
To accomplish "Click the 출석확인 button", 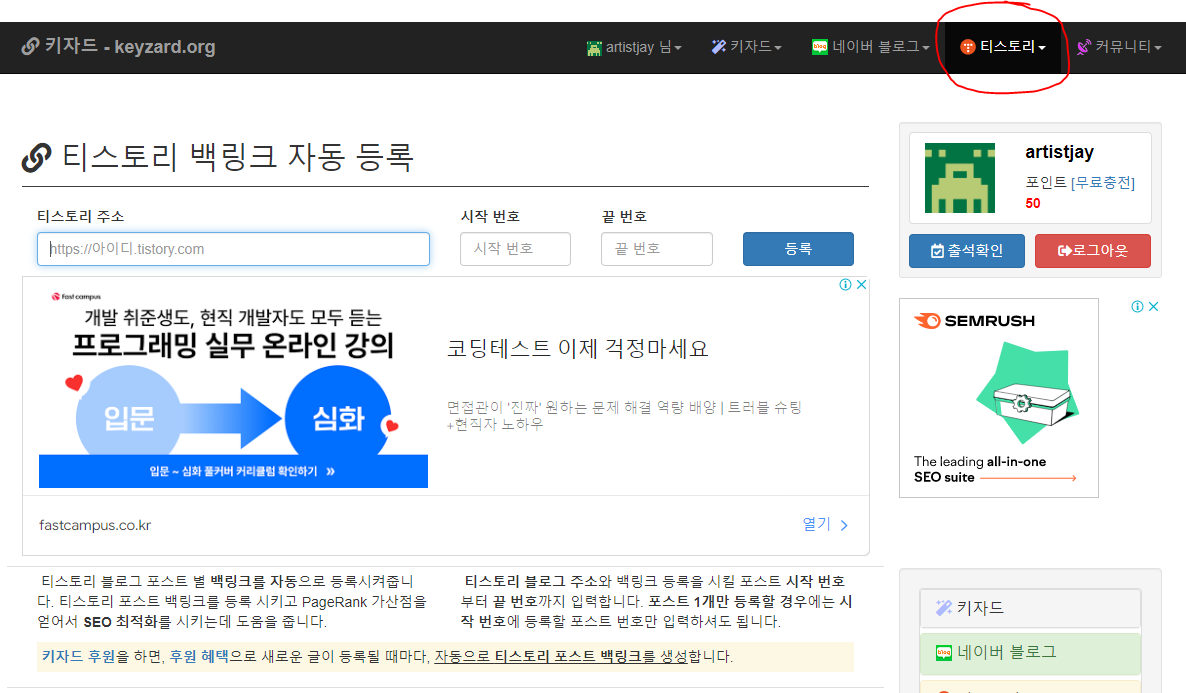I will click(x=967, y=250).
